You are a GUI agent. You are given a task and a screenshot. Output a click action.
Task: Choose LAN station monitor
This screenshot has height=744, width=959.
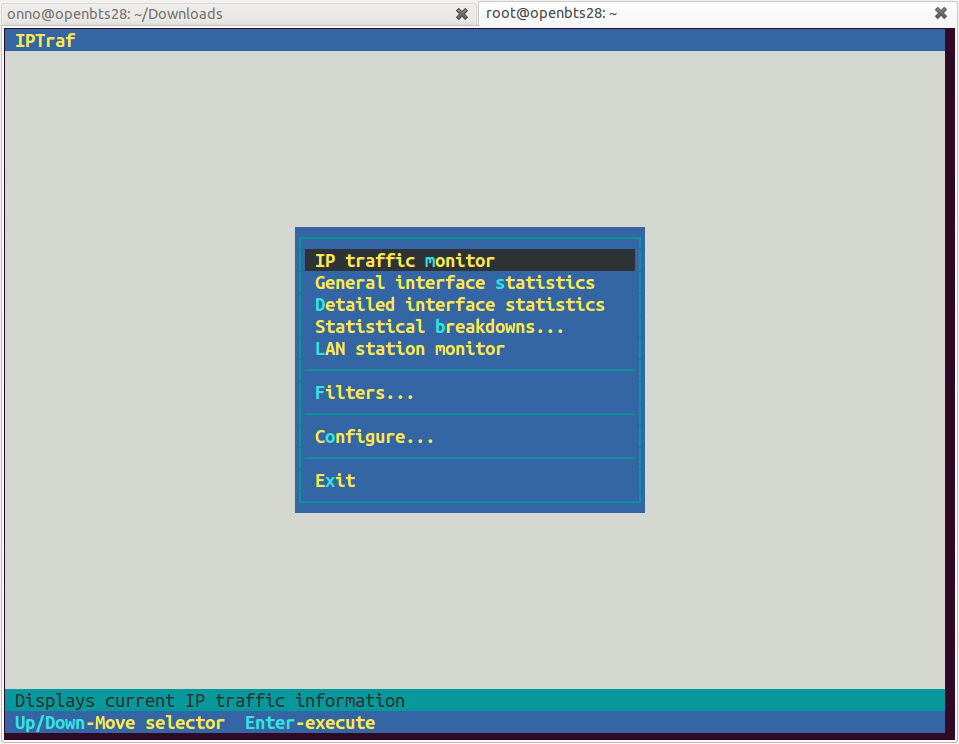pos(470,349)
